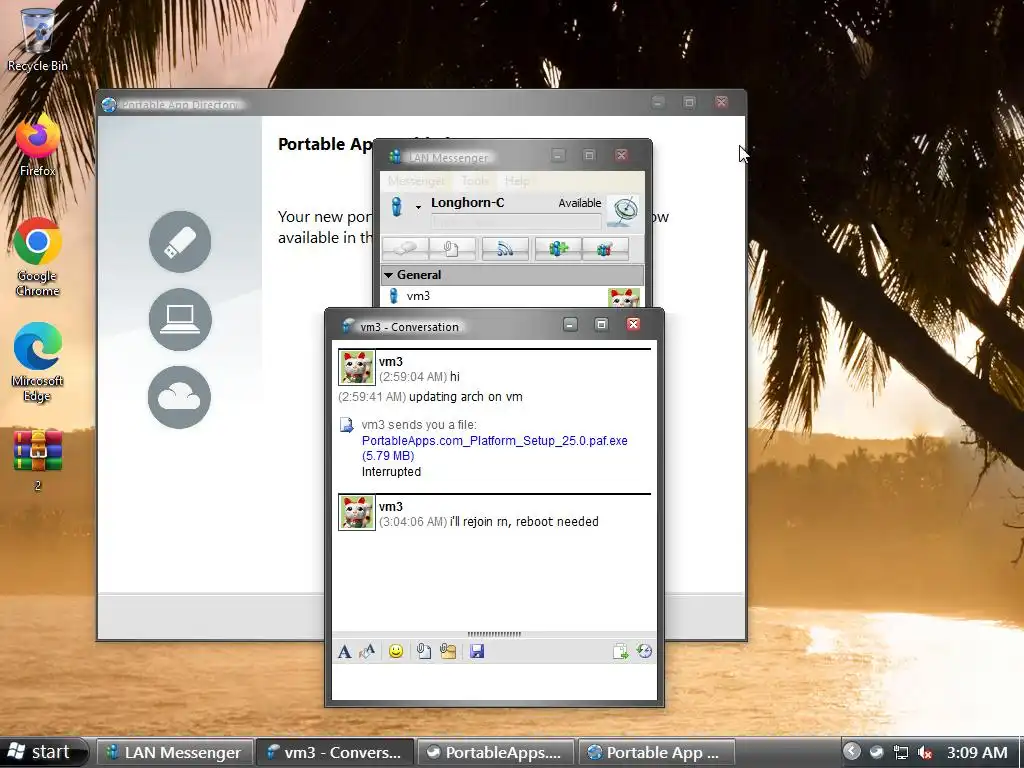The image size is (1024, 768).
Task: Select vm3 in the contact list
Action: (x=512, y=296)
